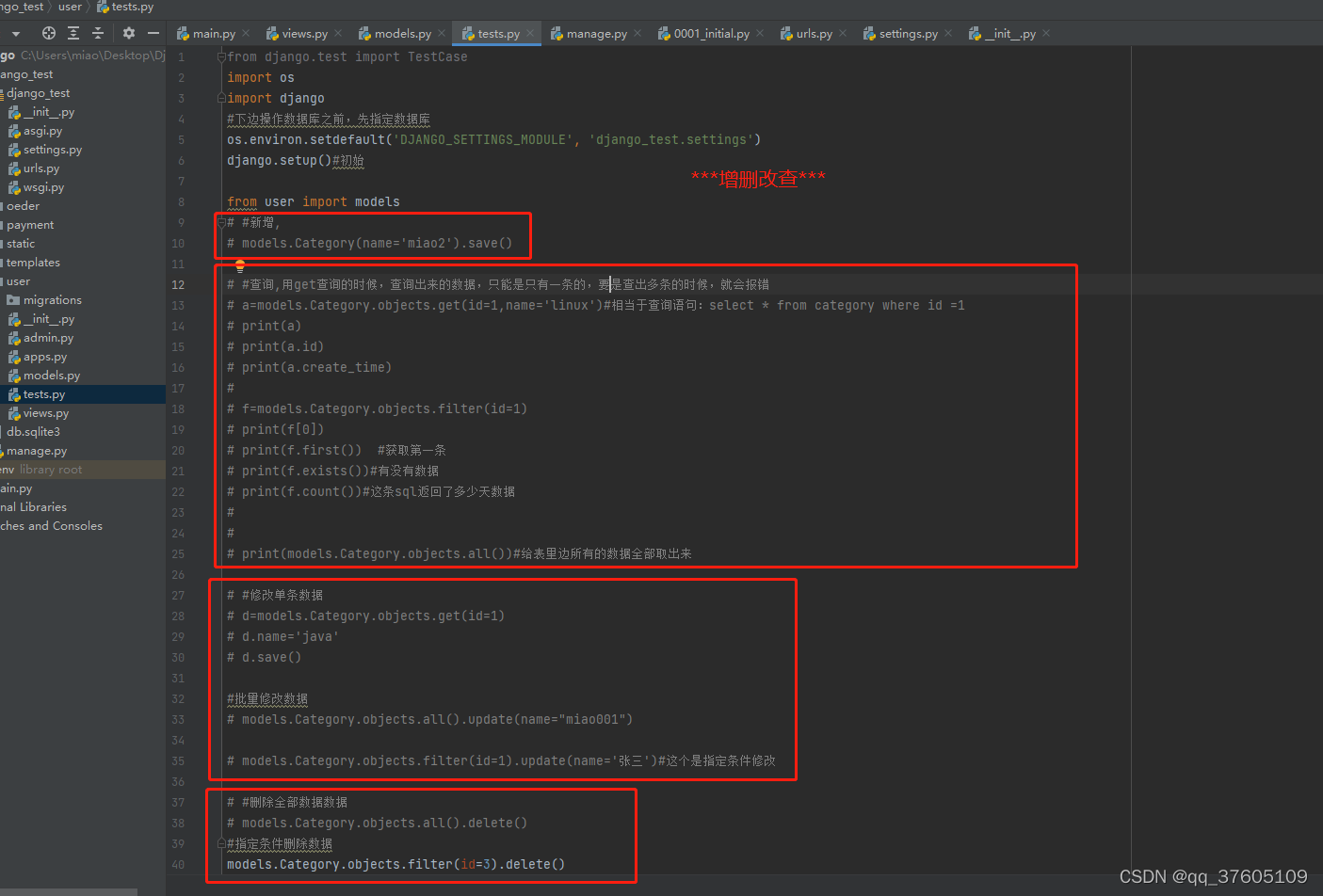Close the __init__.py editor tab
The width and height of the screenshot is (1323, 896).
coord(1046,34)
